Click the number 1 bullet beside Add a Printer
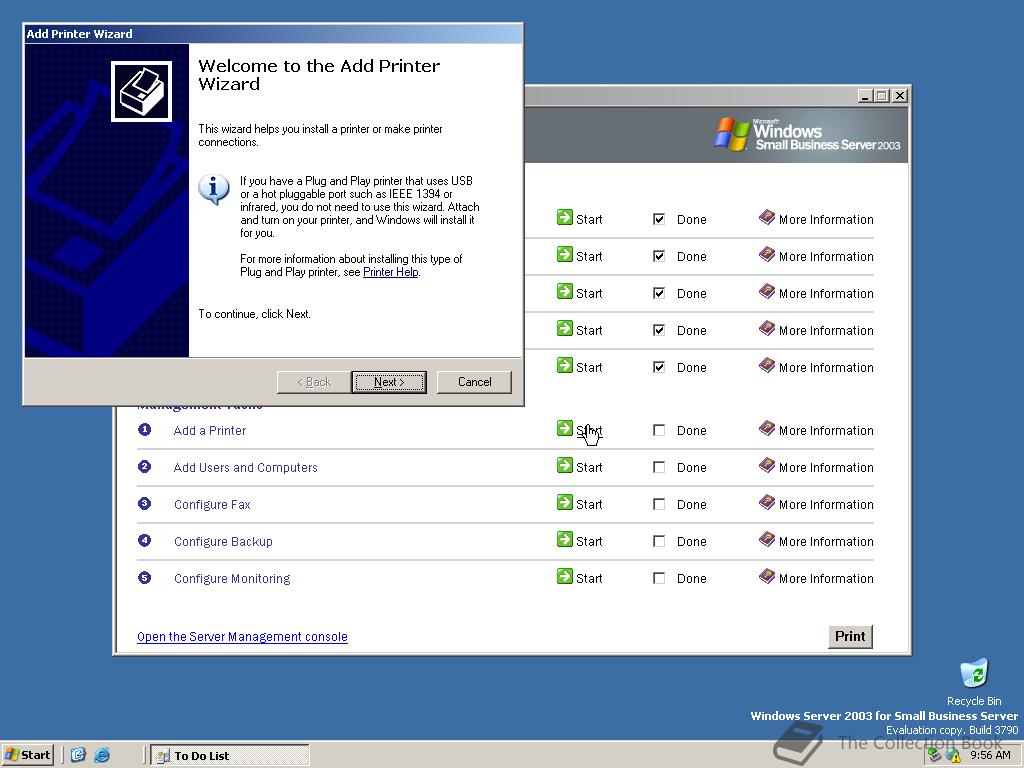 click(x=144, y=429)
